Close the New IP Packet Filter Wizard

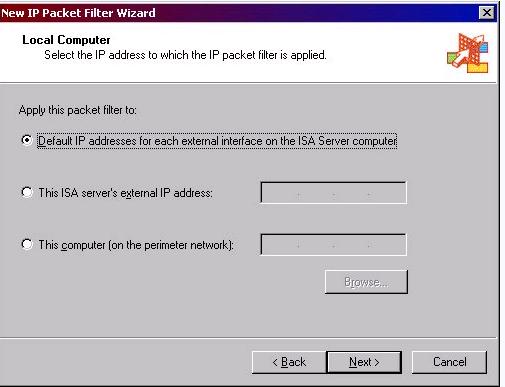tap(487, 13)
